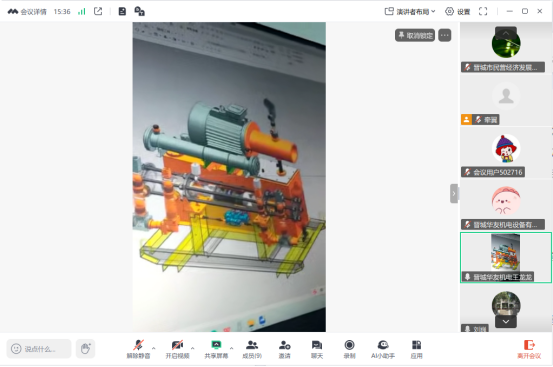Image resolution: width=553 pixels, height=367 pixels.
Task: Unmute with the microphone (解除静音) button
Action: pyautogui.click(x=138, y=349)
